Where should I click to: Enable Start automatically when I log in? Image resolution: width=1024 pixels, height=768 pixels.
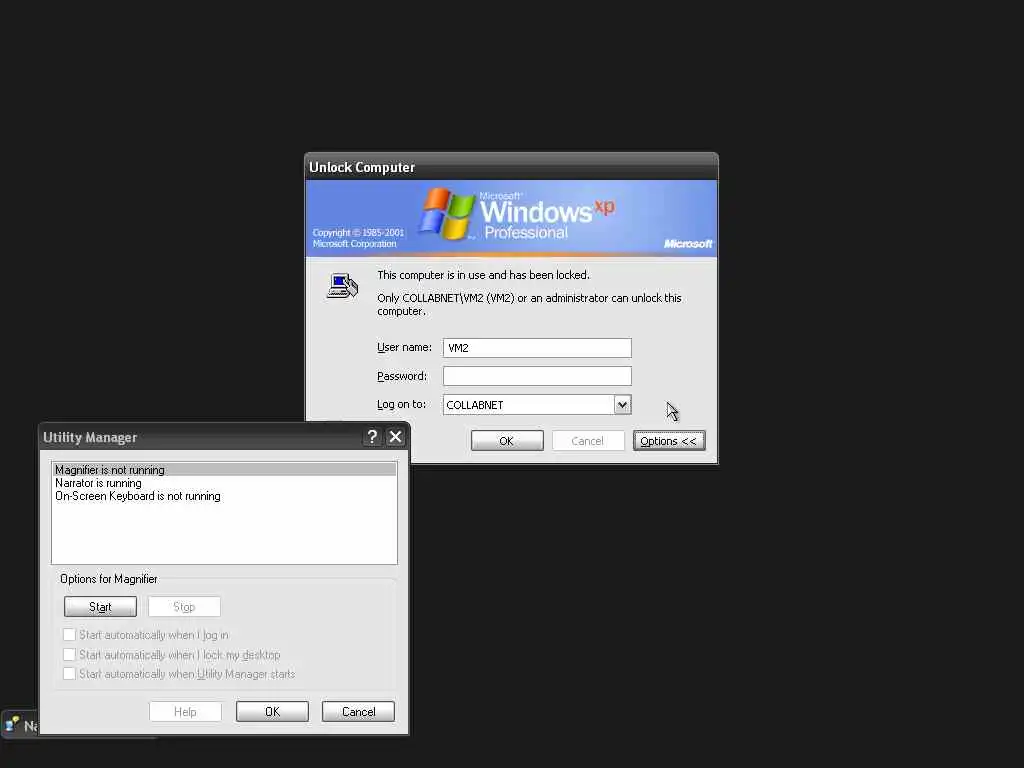(69, 635)
